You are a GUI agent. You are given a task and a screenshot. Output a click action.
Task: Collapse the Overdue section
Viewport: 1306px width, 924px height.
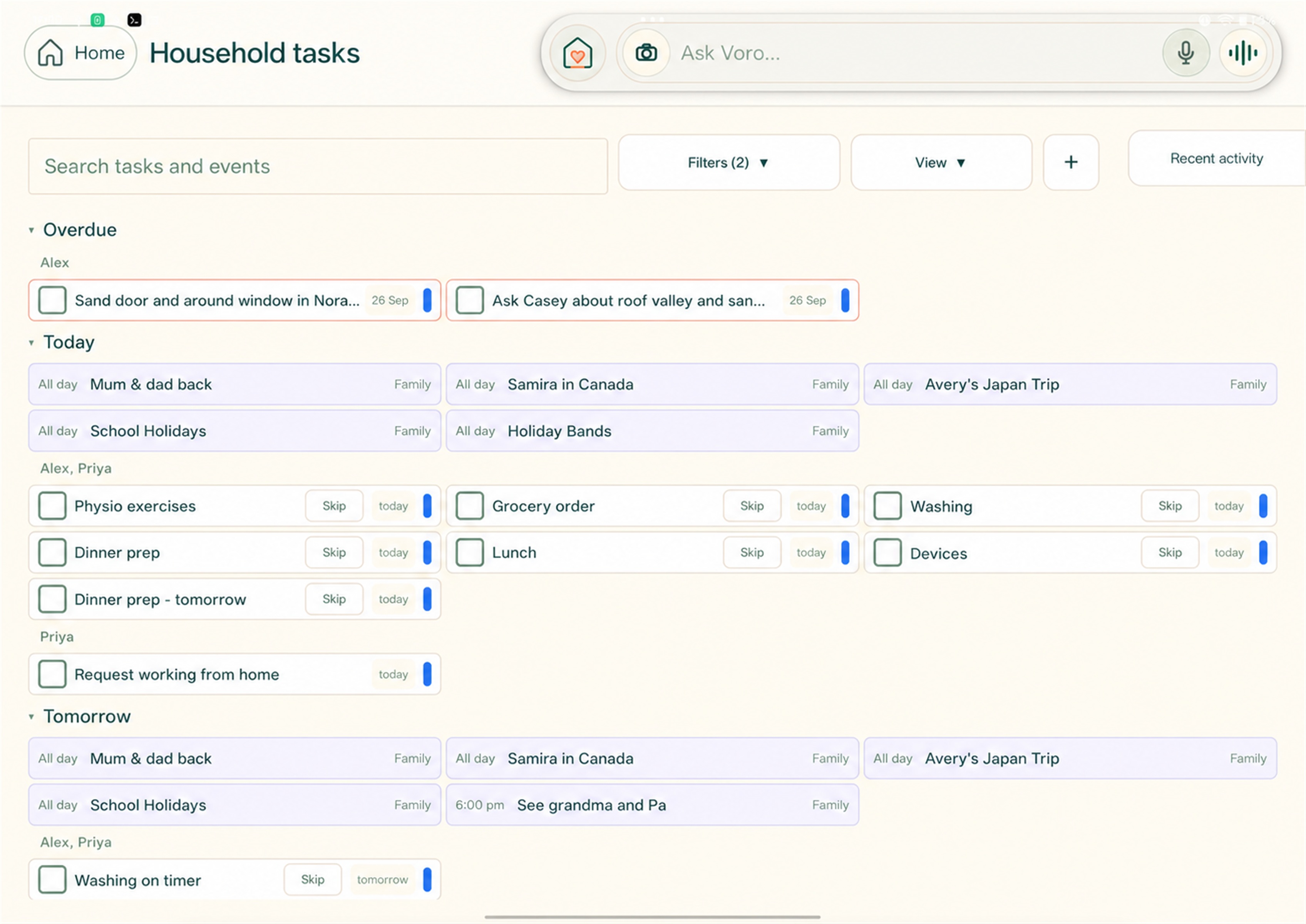click(x=31, y=231)
